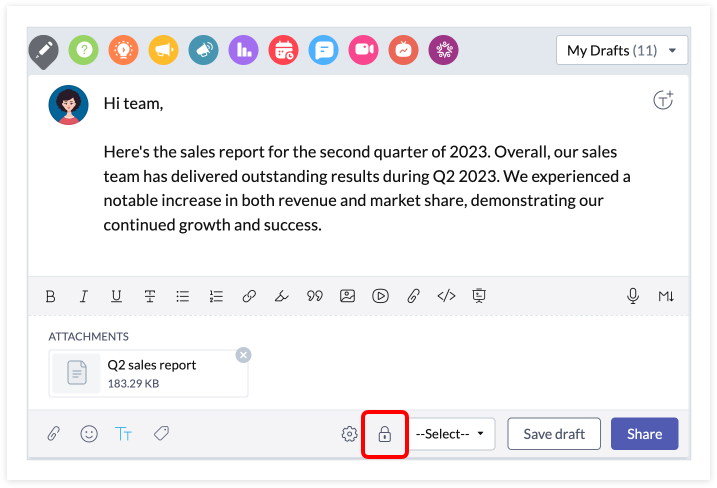Insert a presentation slide icon
Image resolution: width=717 pixels, height=488 pixels.
[x=479, y=295]
